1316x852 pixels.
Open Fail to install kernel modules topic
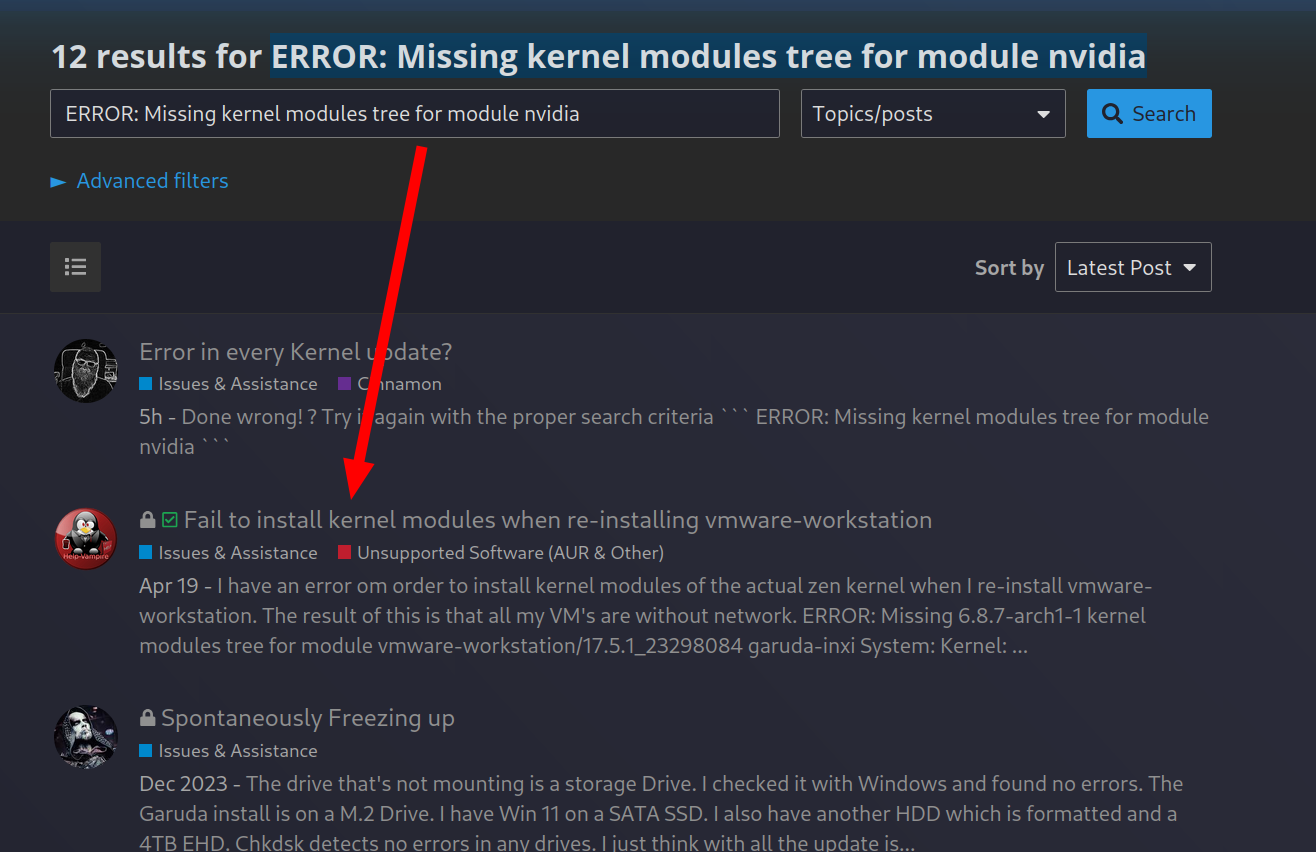coord(558,520)
